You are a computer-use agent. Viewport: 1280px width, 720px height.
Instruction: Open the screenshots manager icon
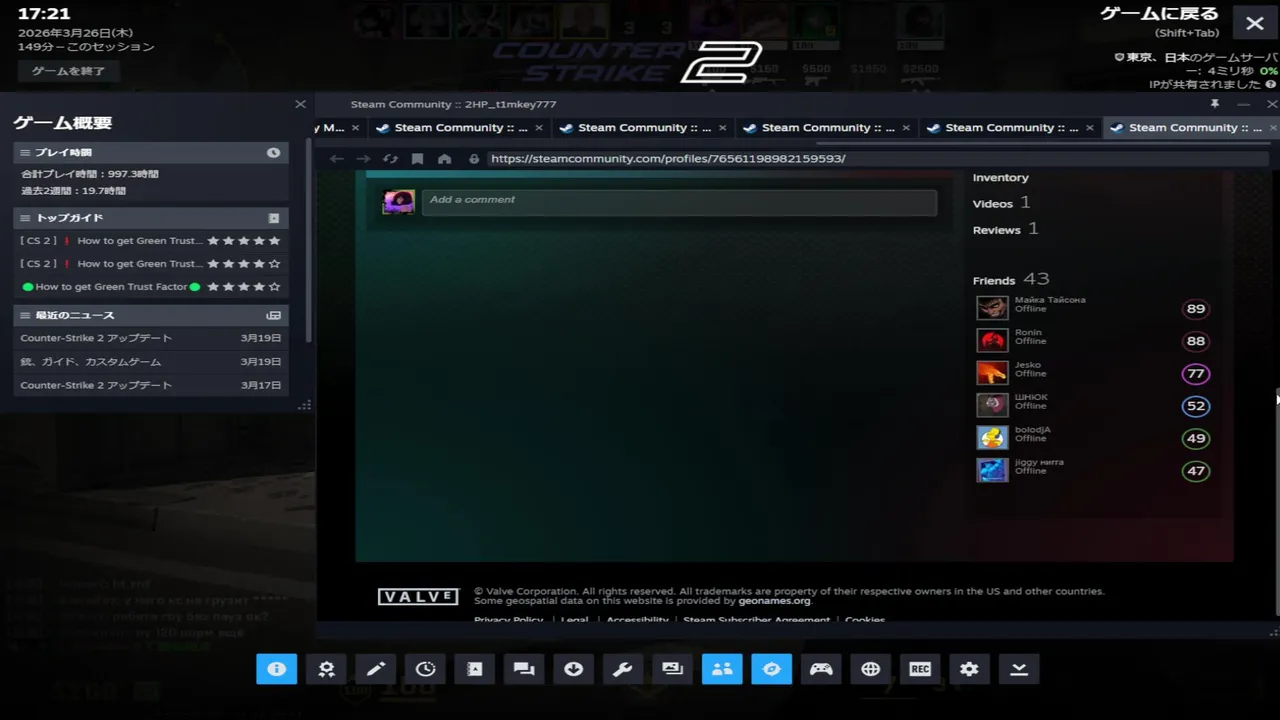[x=673, y=669]
